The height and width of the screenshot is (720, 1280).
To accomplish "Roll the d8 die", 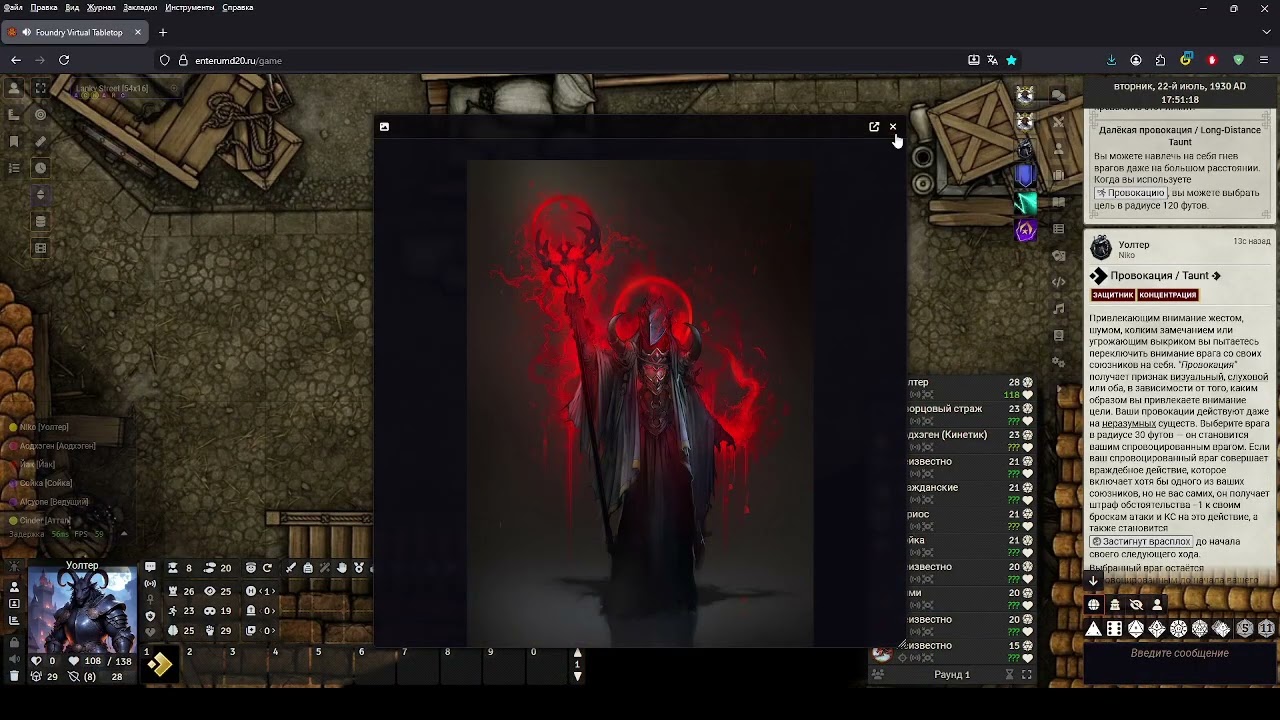I will pos(1136,629).
